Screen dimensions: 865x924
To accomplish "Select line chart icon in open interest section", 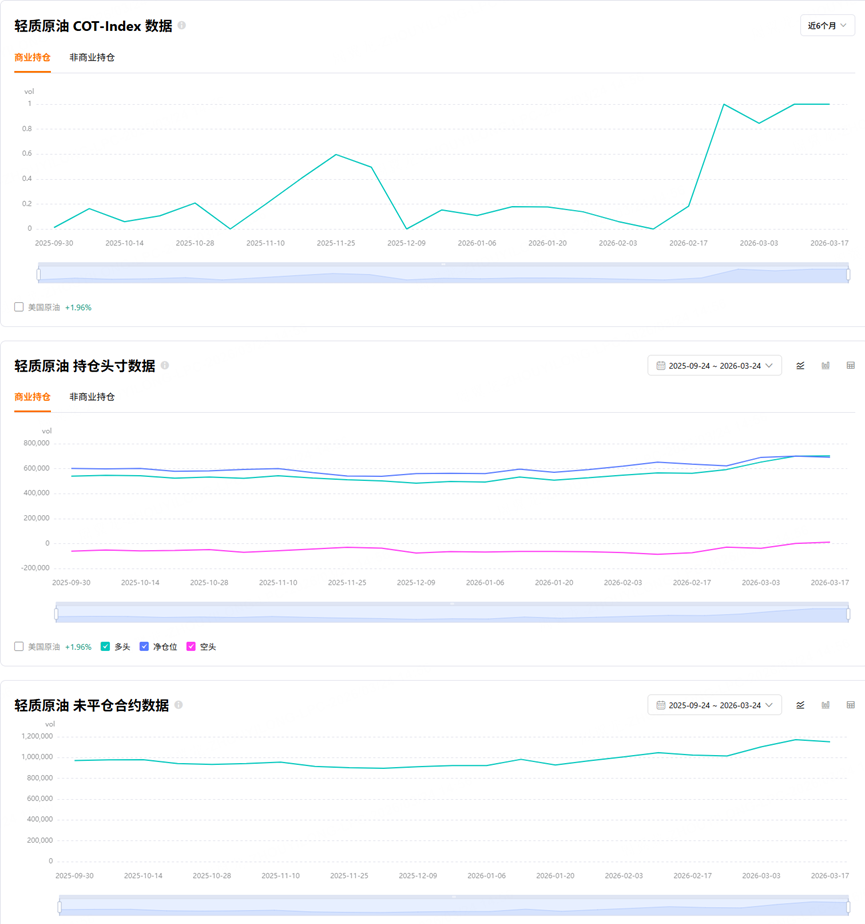I will tap(800, 705).
